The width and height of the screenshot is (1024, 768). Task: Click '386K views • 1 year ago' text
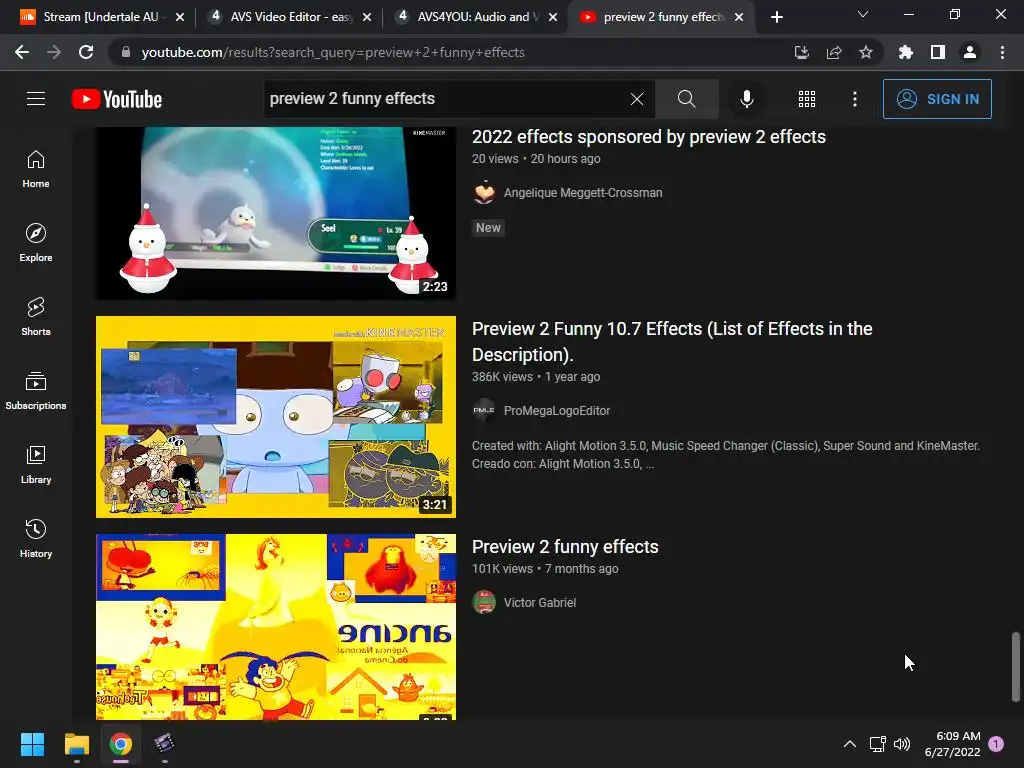pos(536,377)
